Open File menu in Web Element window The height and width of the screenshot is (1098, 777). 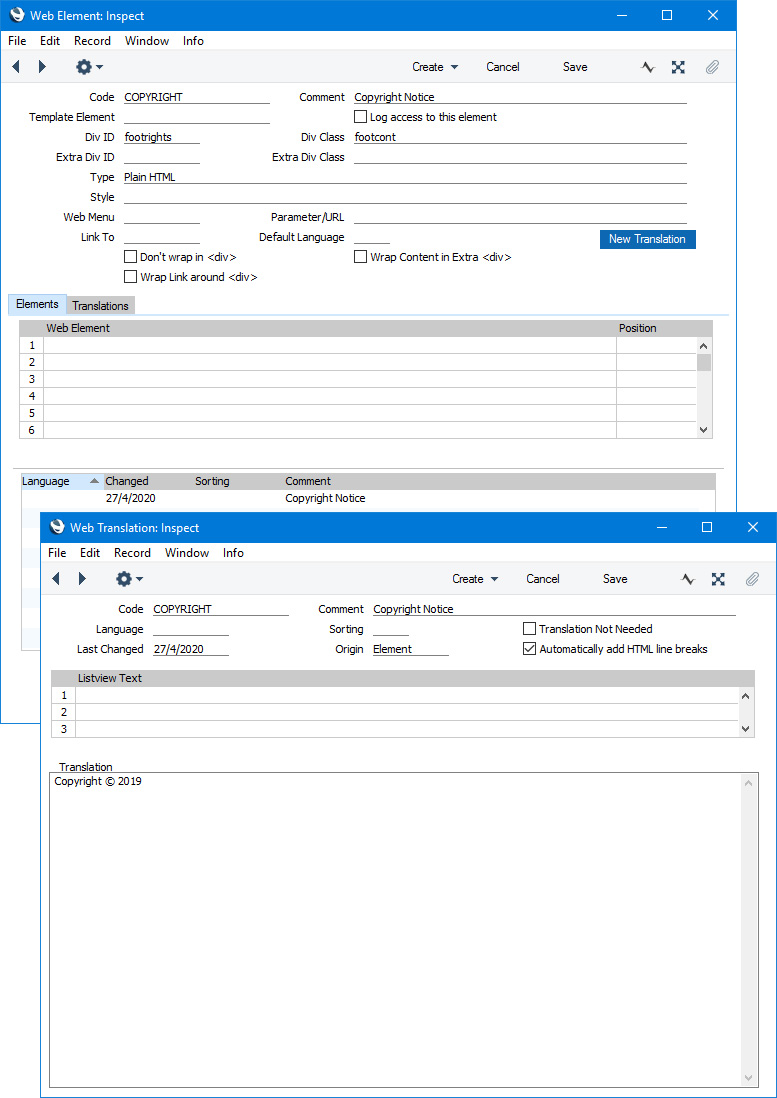tap(17, 41)
